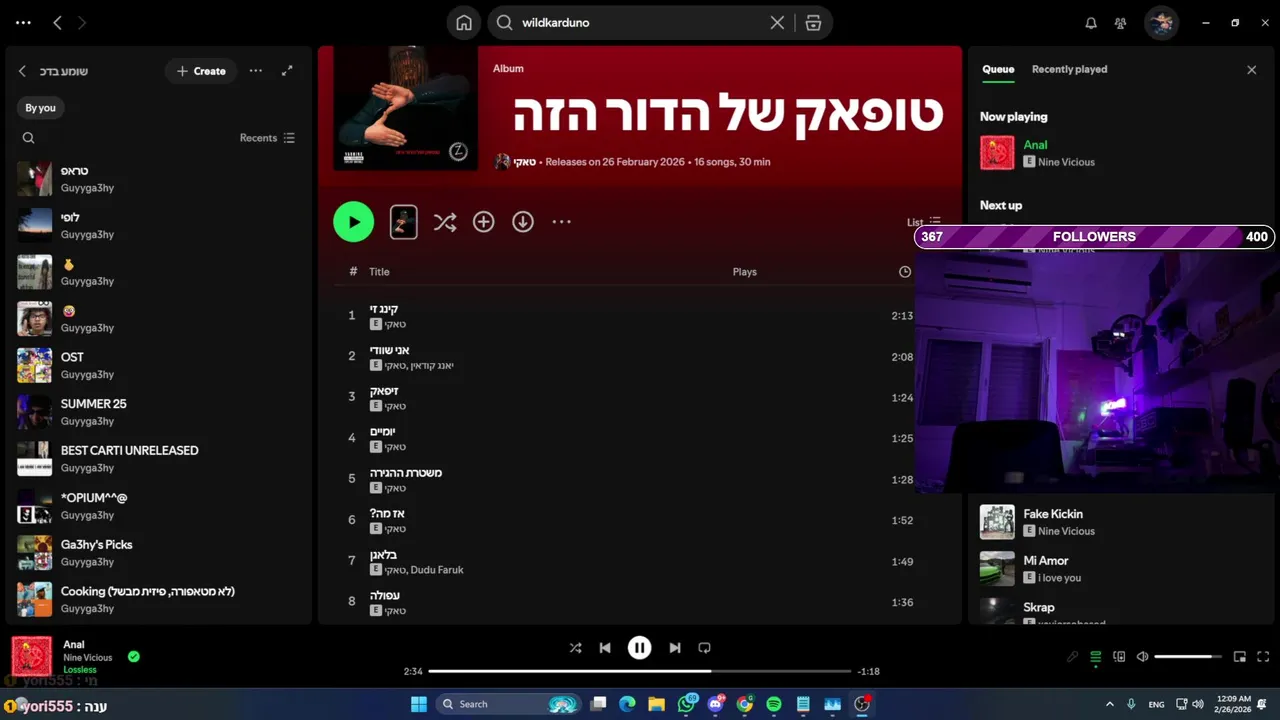
Task: Open the SUMMER 25 playlist
Action: tap(160, 412)
